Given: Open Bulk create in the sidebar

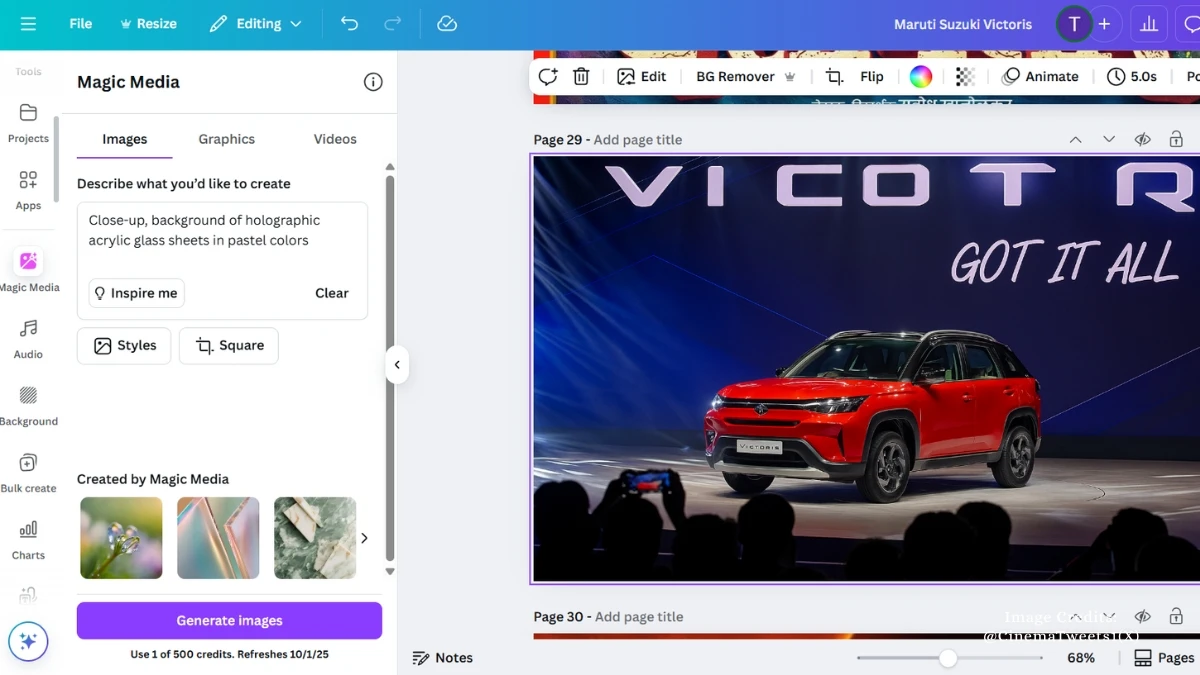Looking at the screenshot, I should click(28, 472).
